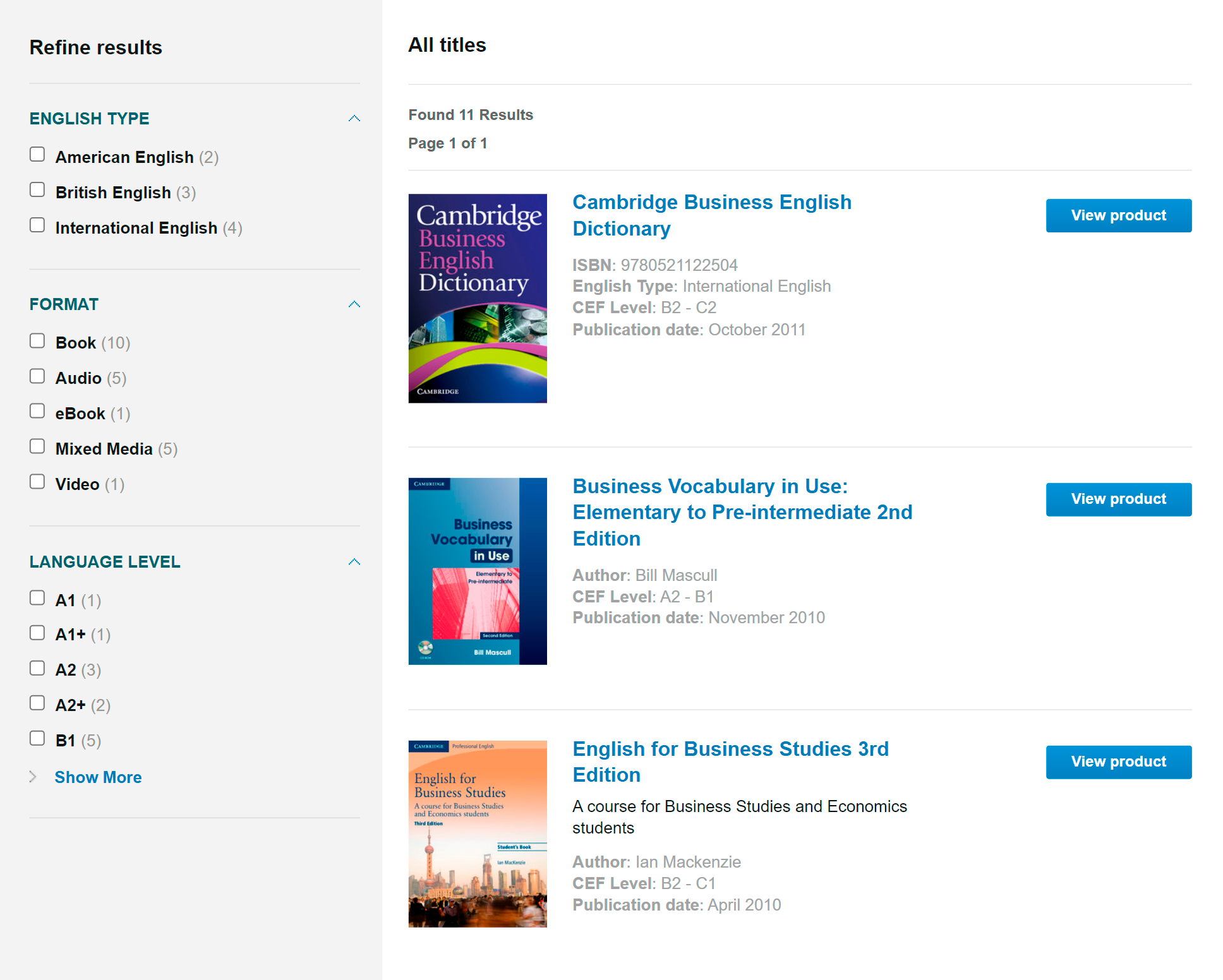Check the A1 language level box
The width and height of the screenshot is (1223, 980).
point(37,598)
